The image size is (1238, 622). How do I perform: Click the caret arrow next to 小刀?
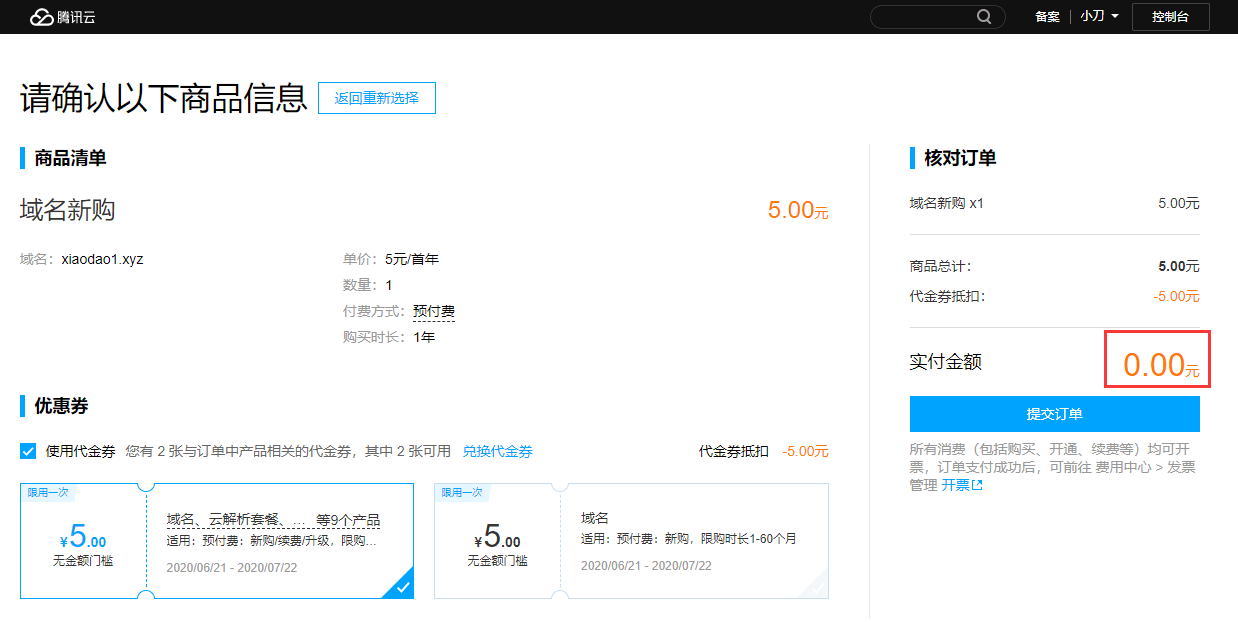click(1115, 17)
